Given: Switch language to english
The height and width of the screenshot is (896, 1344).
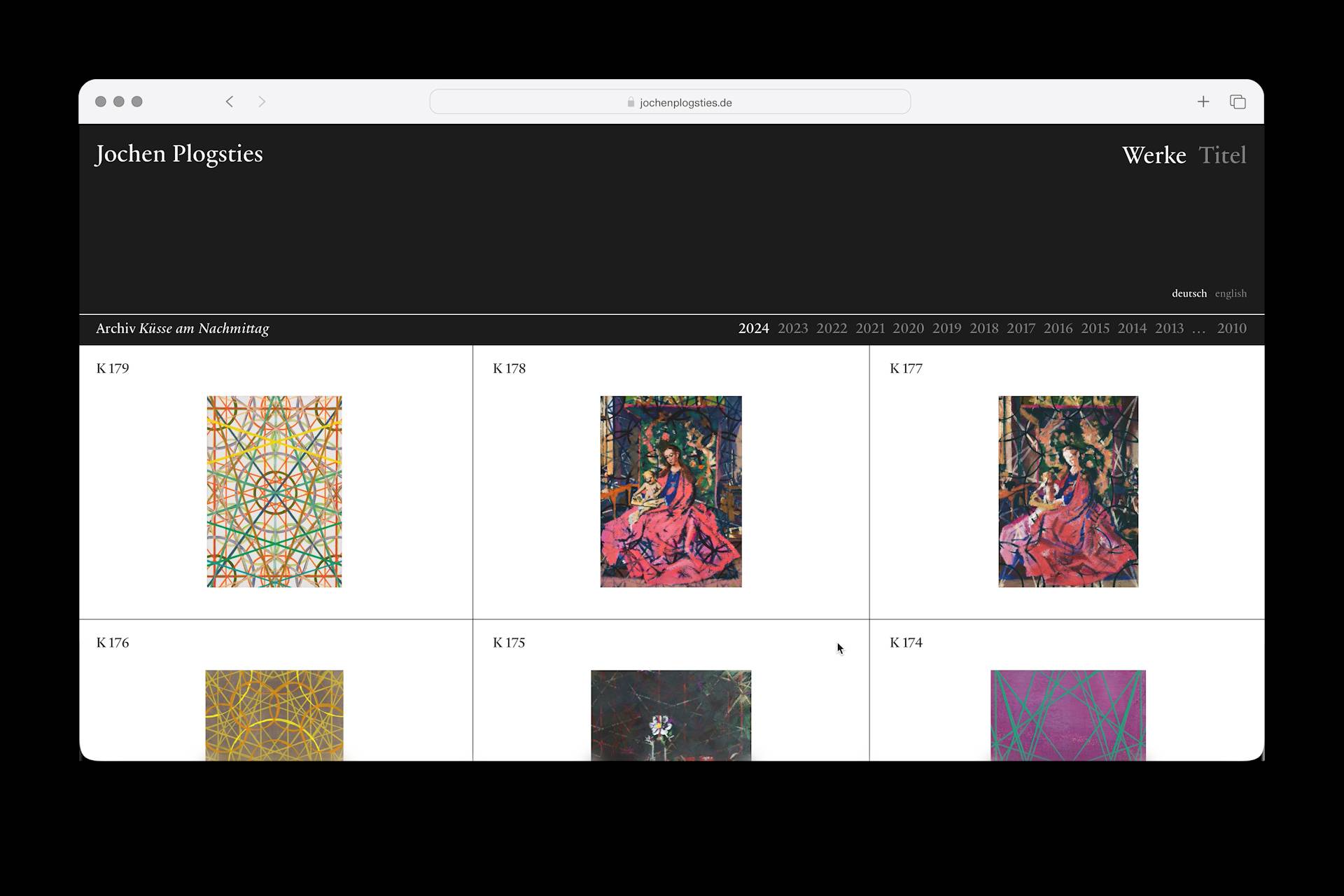Looking at the screenshot, I should coord(1230,293).
